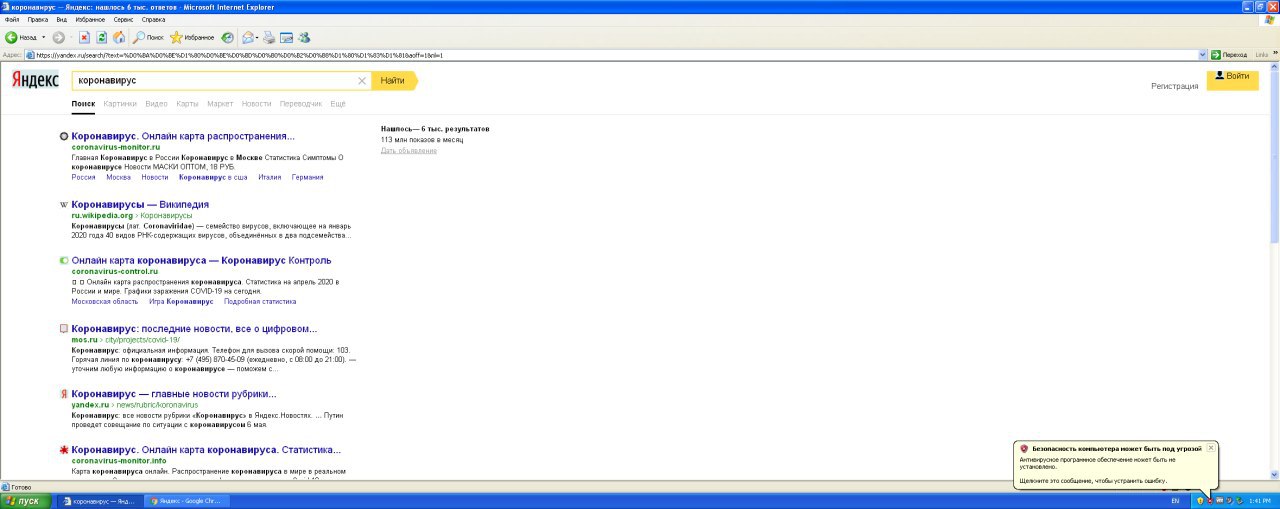Refresh the page with green arrows icon

coord(102,37)
